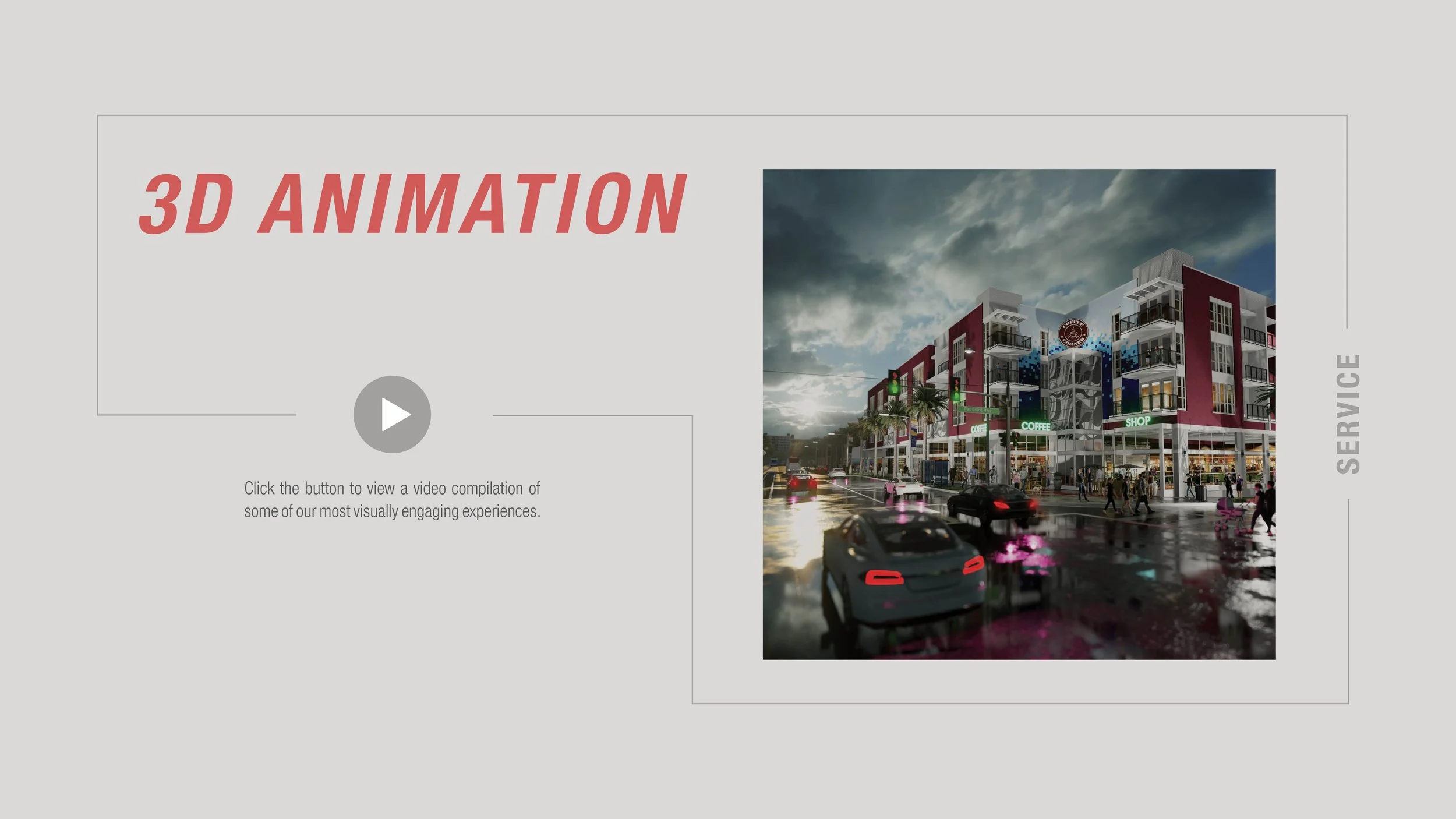Click the vertical SERVICE label
Viewport: 1456px width, 819px height.
1348,414
